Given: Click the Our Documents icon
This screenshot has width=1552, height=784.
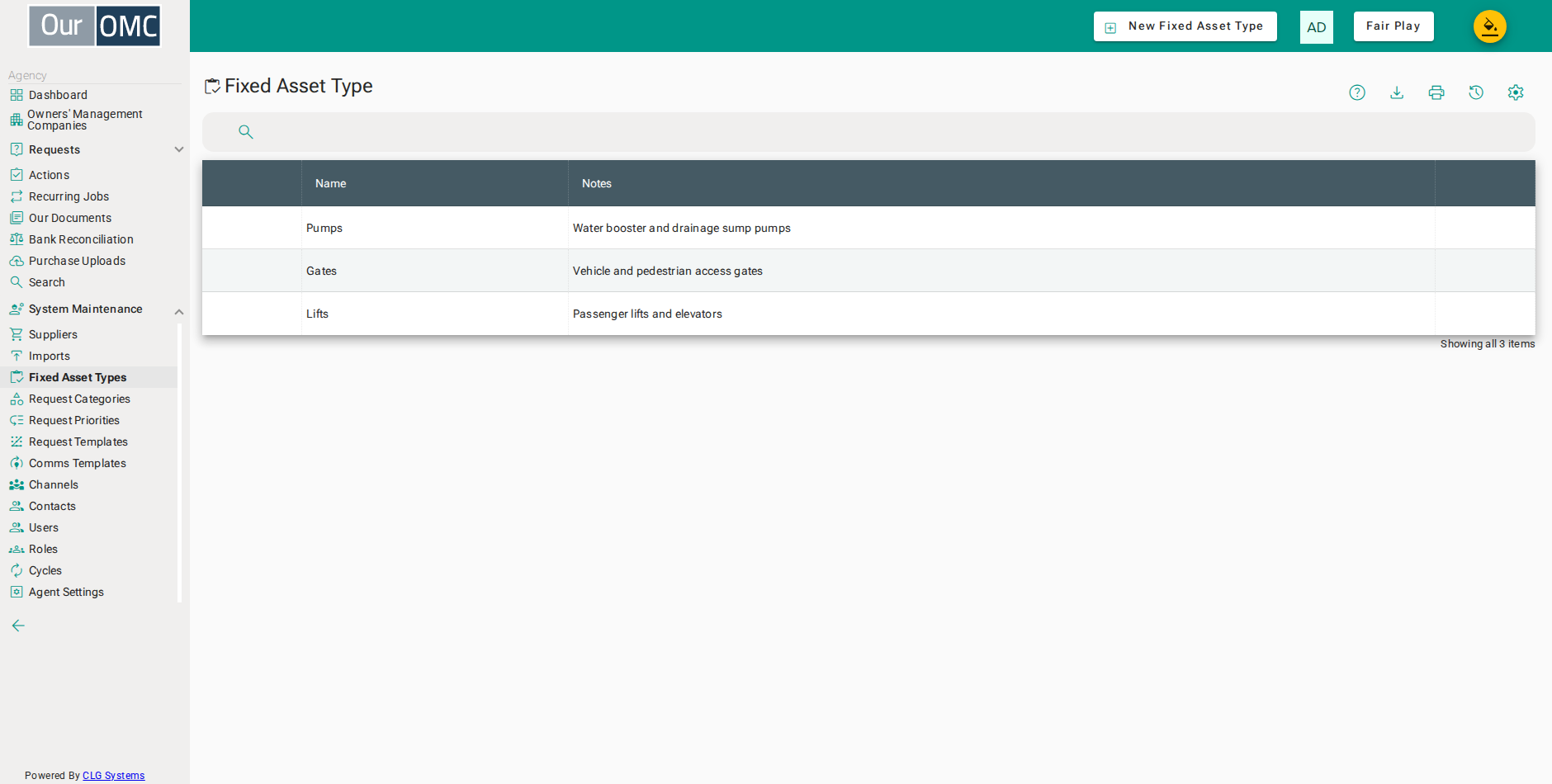Looking at the screenshot, I should click(17, 218).
